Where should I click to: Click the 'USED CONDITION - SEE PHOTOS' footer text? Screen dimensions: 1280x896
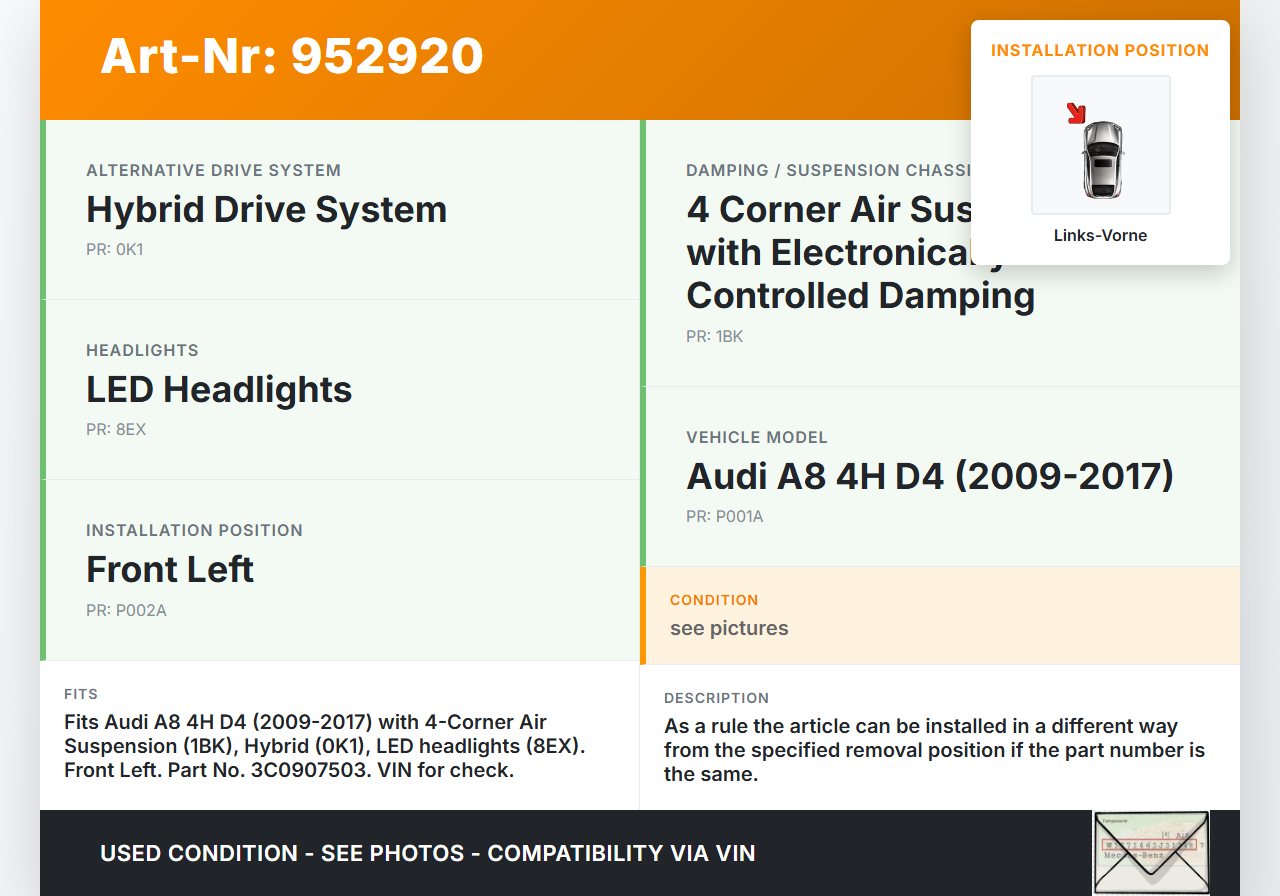[428, 853]
